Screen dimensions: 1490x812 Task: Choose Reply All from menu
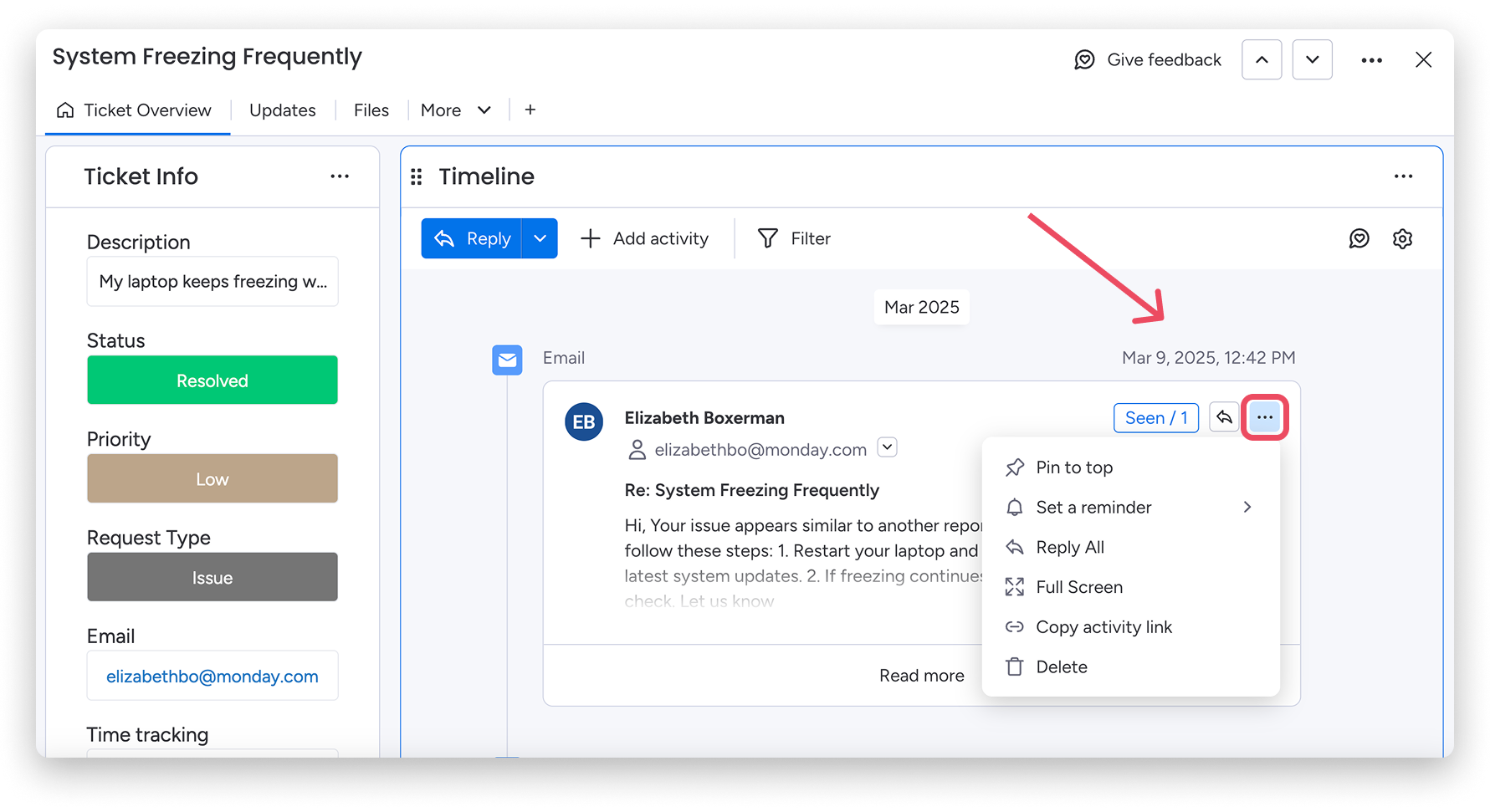1131,548
